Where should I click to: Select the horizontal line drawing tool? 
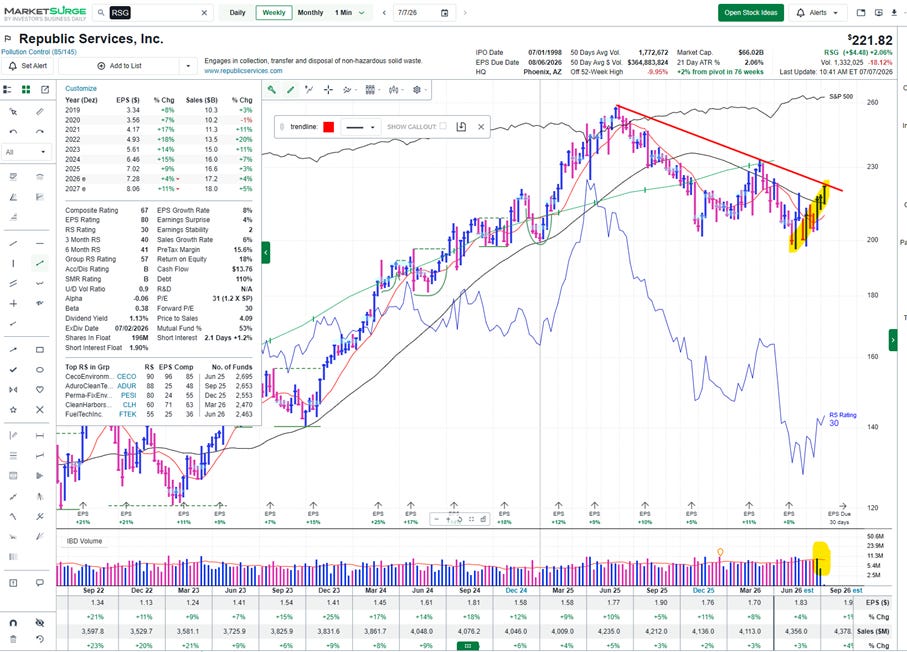(39, 243)
